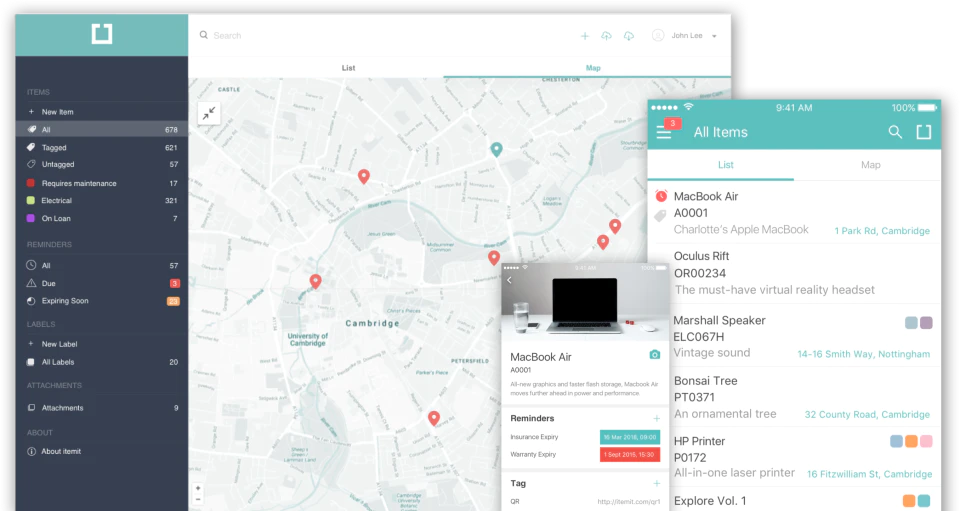Click the purple label swatch on Marshall Speaker
960x511 pixels.
click(926, 323)
